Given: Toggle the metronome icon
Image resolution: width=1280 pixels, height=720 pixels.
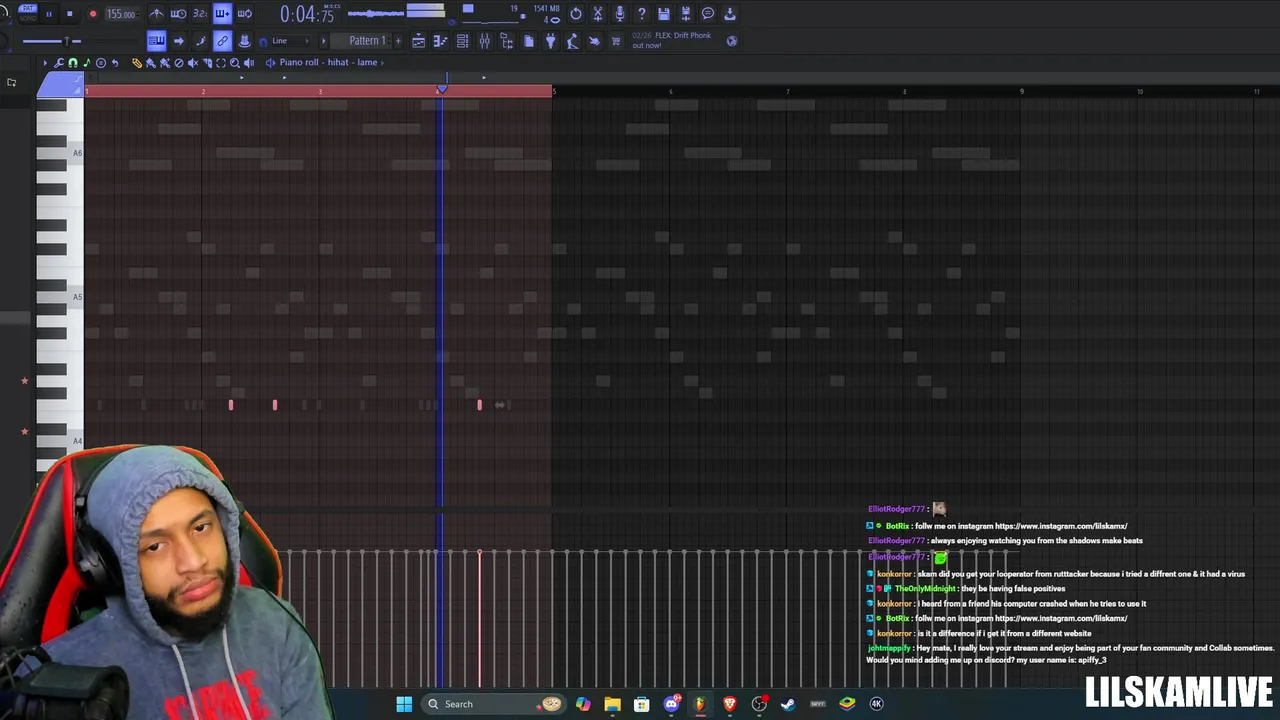Looking at the screenshot, I should 156,14.
